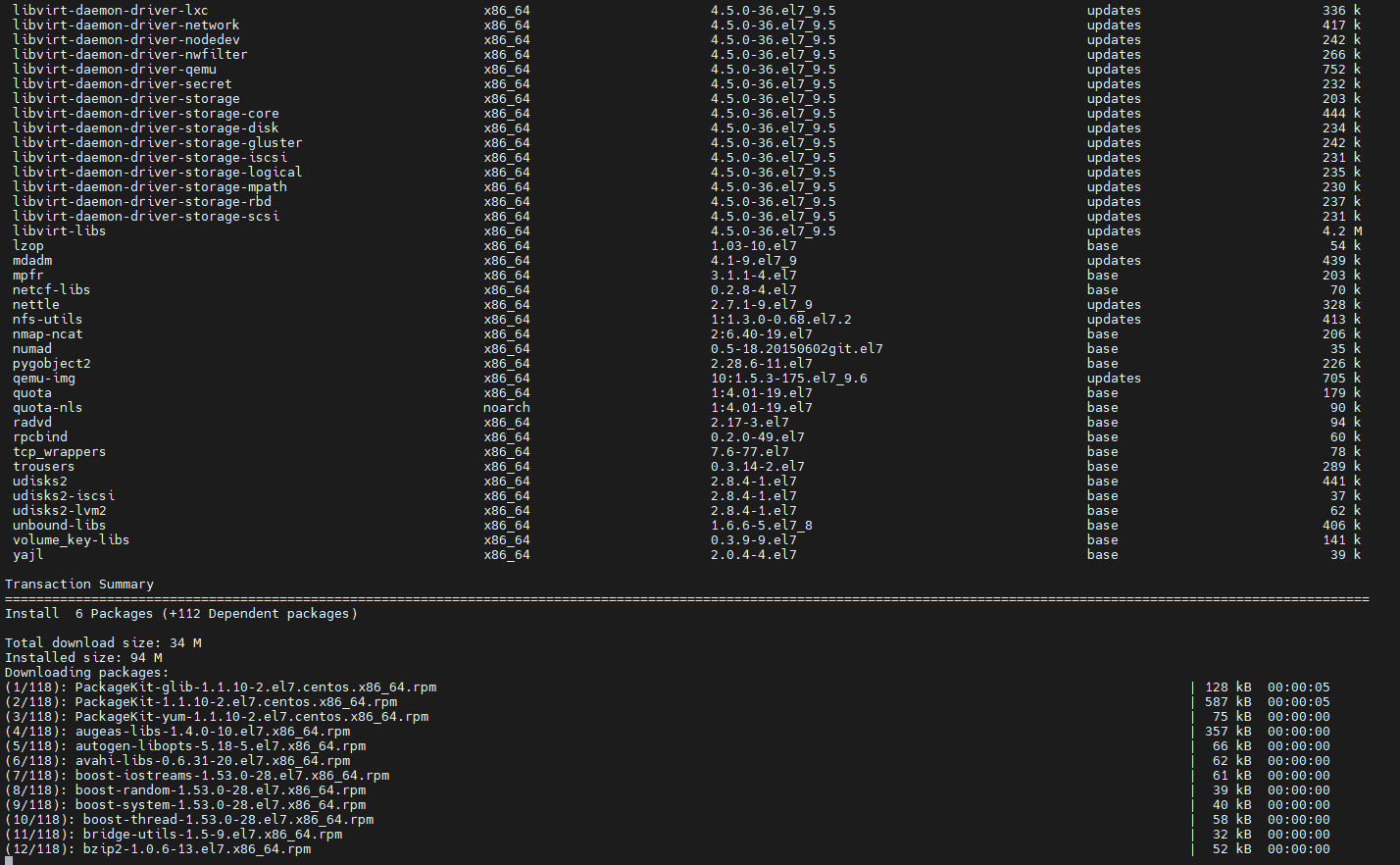The image size is (1400, 865).
Task: Select the volume_key-libs package name
Action: (x=71, y=540)
